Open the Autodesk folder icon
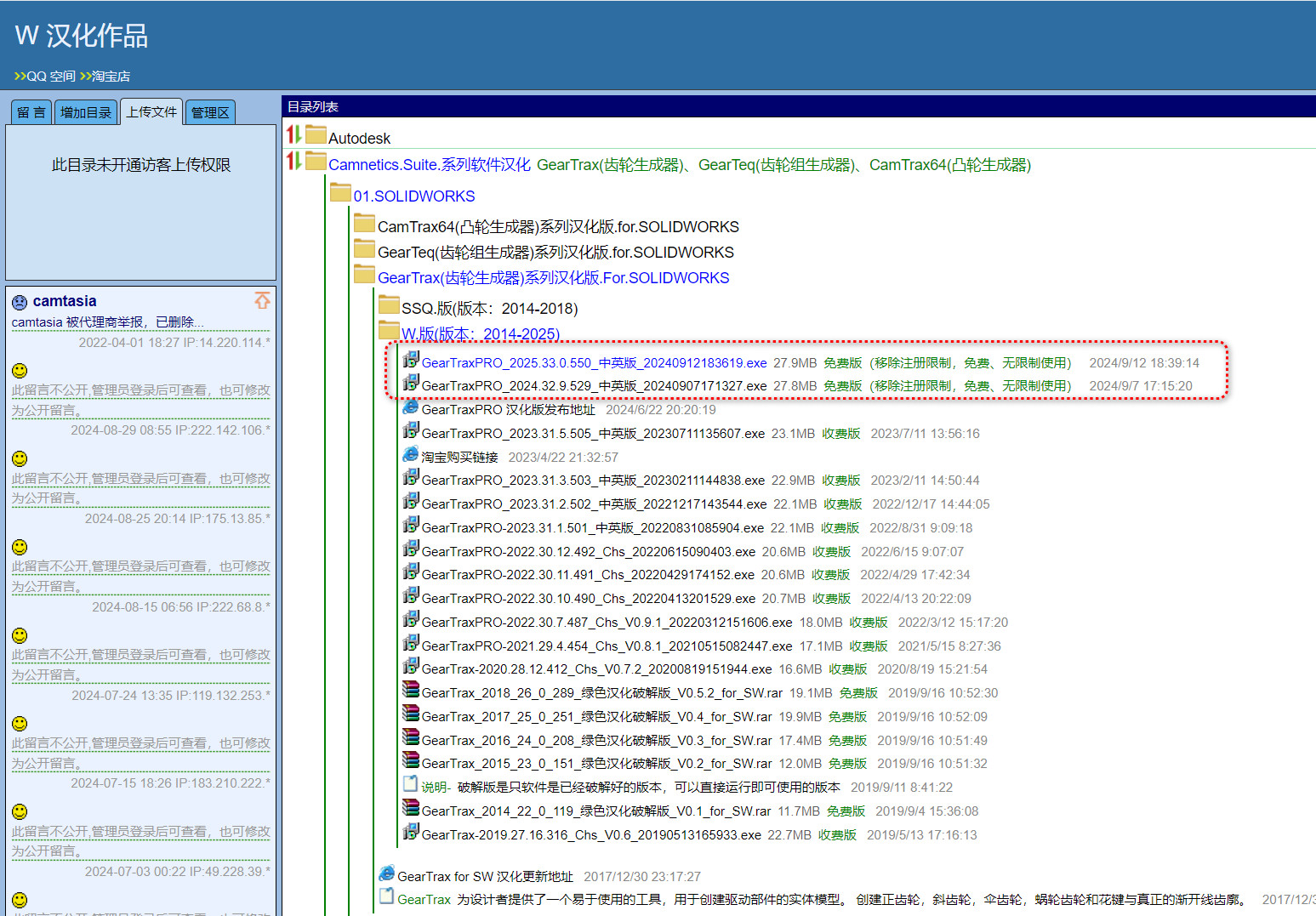The image size is (1316, 916). (316, 134)
